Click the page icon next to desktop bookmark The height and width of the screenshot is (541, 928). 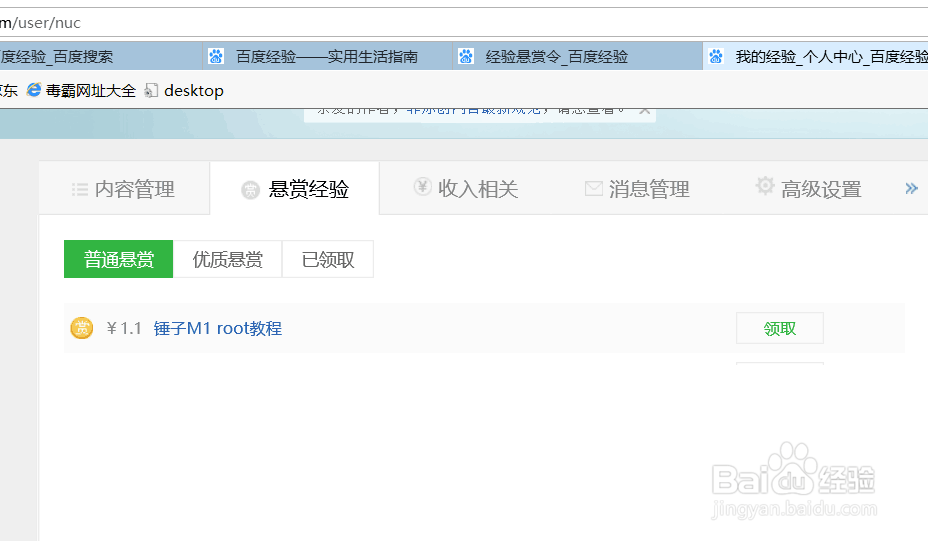coord(152,90)
